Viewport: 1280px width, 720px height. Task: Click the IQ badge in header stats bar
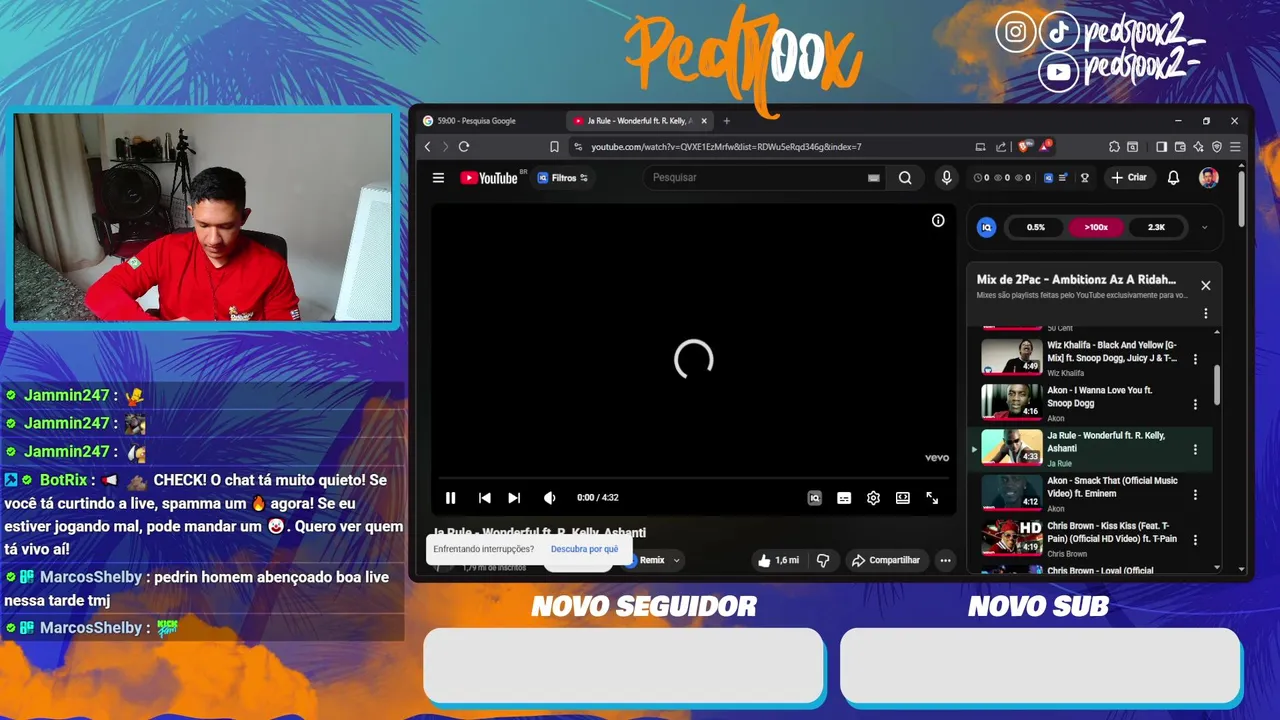click(x=1048, y=178)
